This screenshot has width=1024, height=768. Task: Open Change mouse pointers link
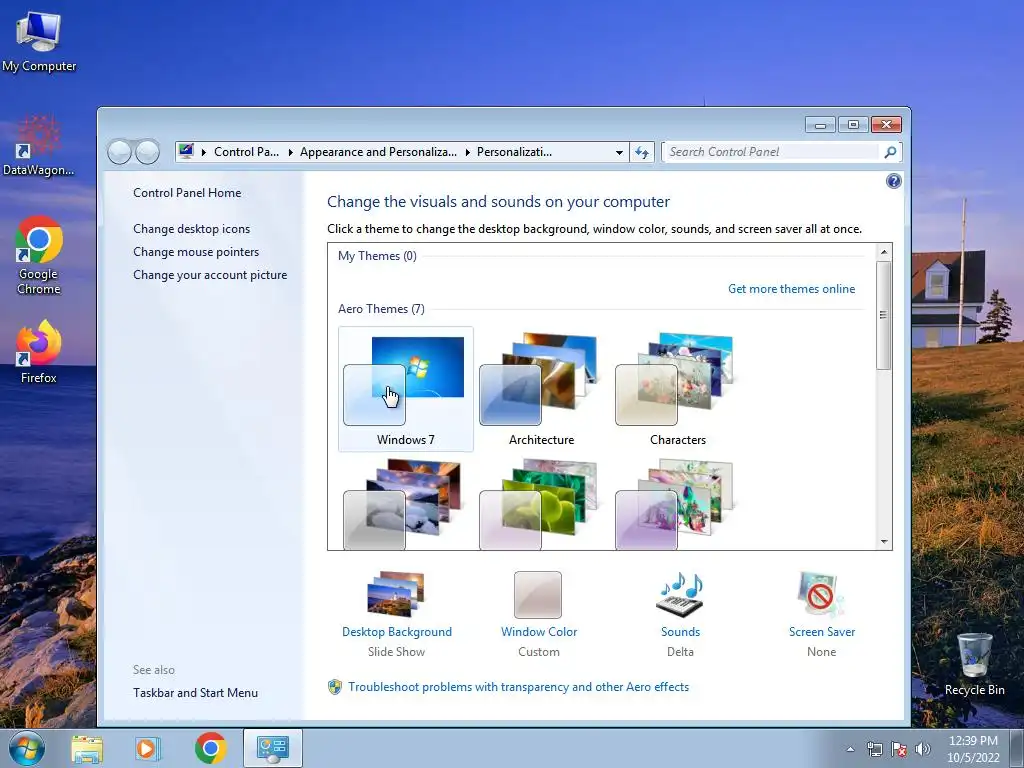click(x=196, y=252)
